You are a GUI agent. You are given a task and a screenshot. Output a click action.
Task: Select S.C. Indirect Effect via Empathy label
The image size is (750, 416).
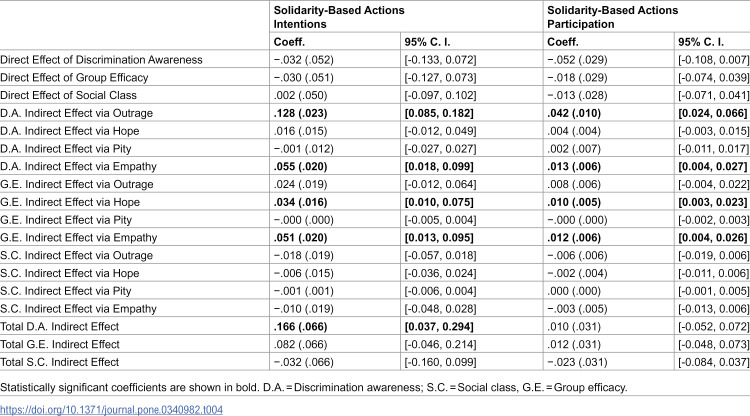coord(78,309)
